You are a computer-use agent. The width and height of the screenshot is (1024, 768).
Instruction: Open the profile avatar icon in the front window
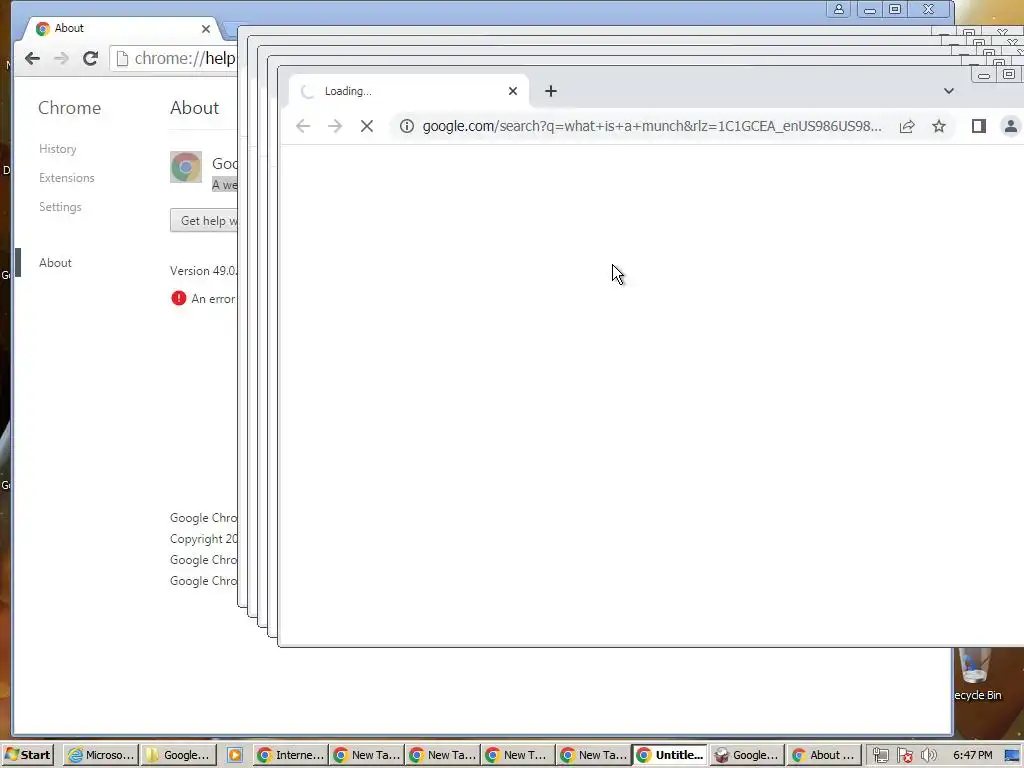tap(1010, 126)
